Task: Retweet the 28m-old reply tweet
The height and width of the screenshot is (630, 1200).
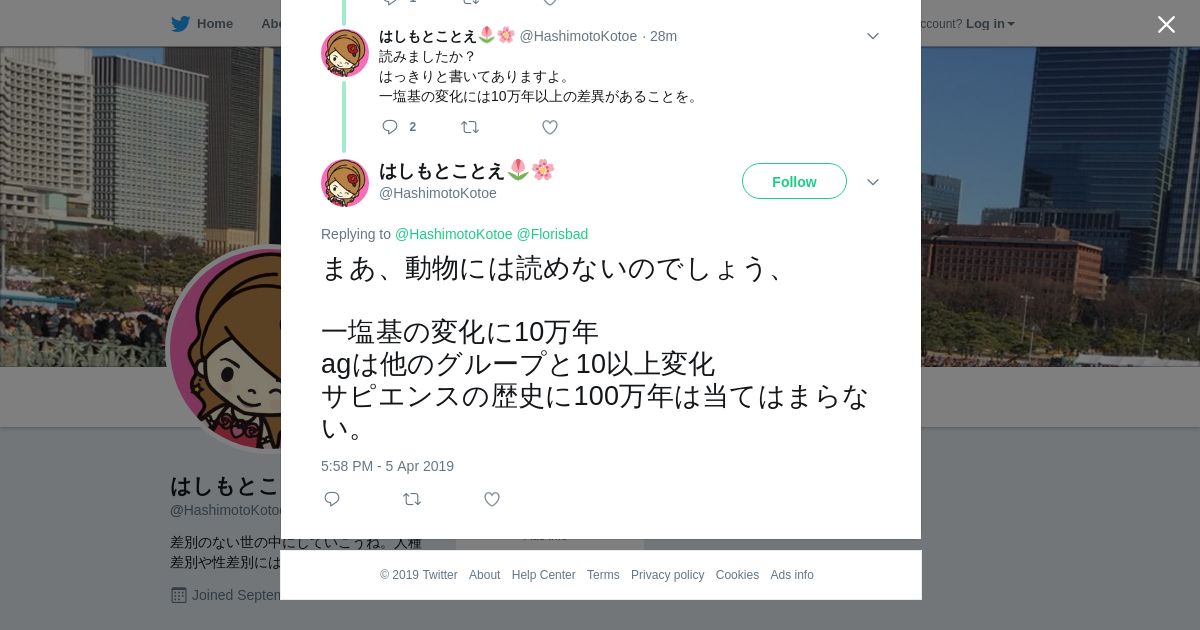Action: (x=470, y=127)
